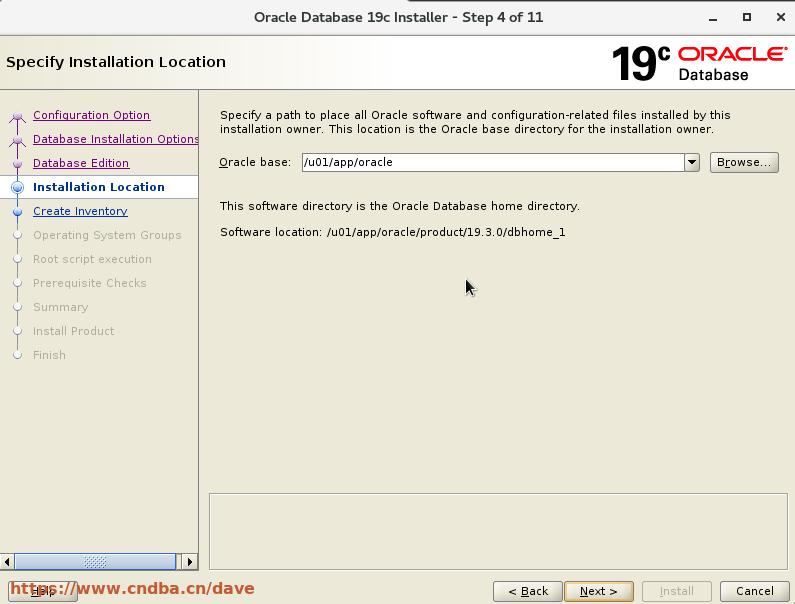This screenshot has height=604, width=795.
Task: Click the Operating System Groups step label
Action: point(107,235)
